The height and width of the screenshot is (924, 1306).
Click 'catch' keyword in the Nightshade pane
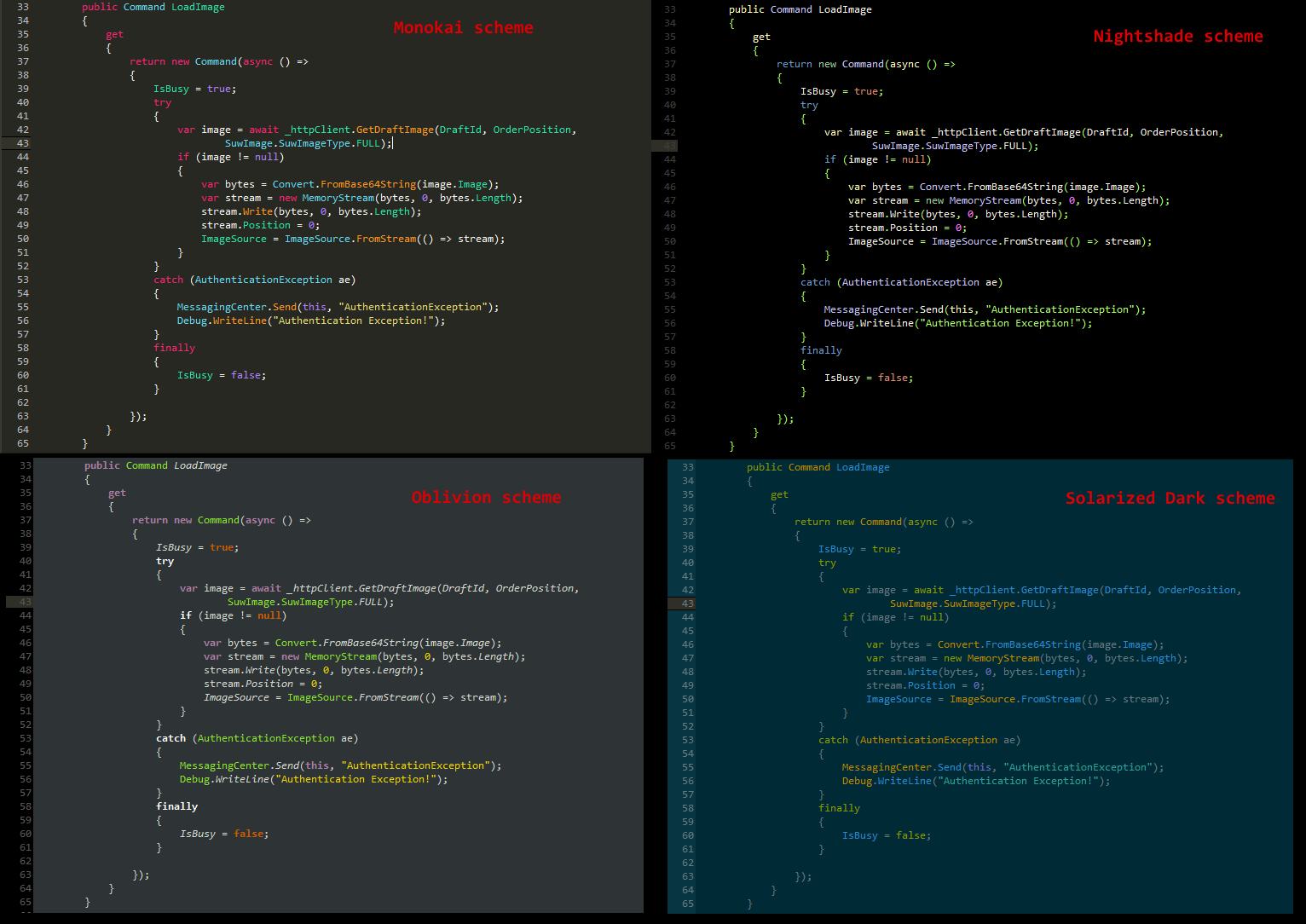815,282
